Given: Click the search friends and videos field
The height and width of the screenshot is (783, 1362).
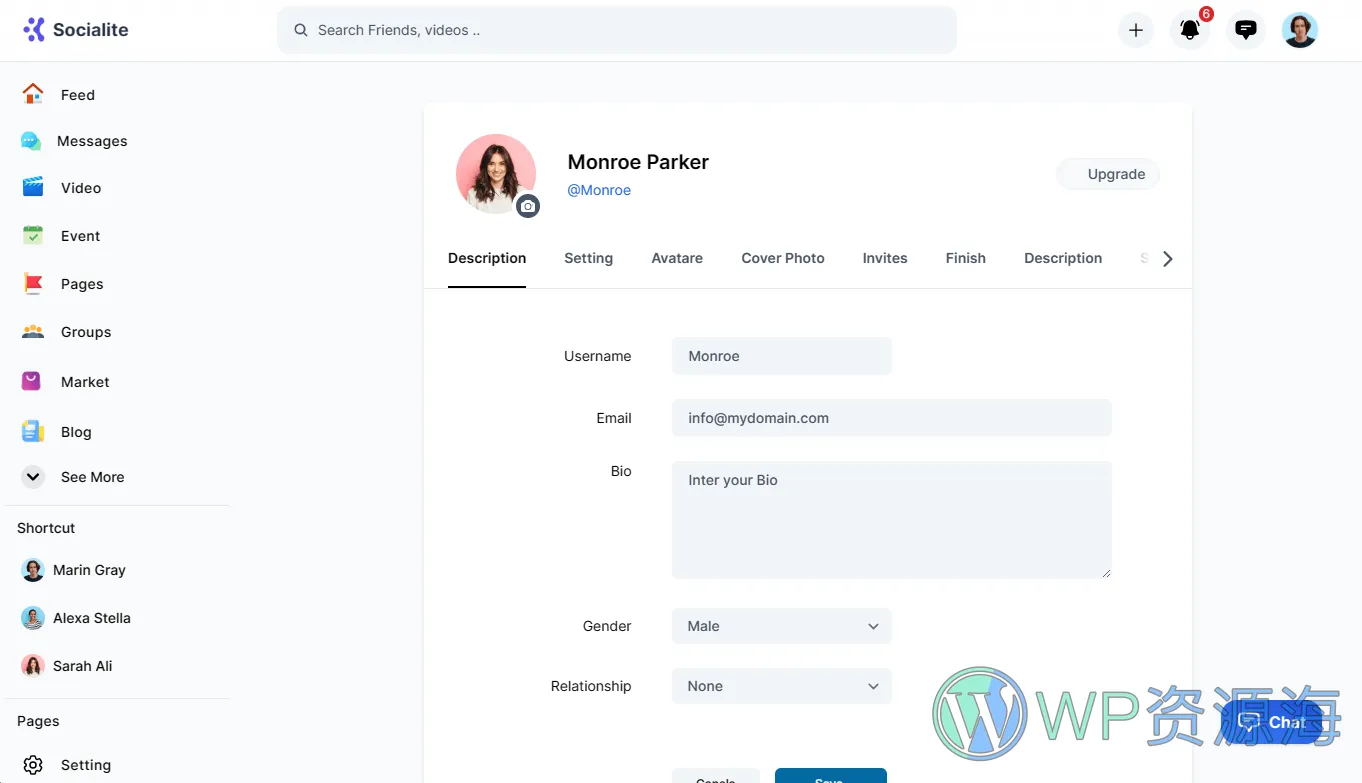Looking at the screenshot, I should pyautogui.click(x=617, y=30).
